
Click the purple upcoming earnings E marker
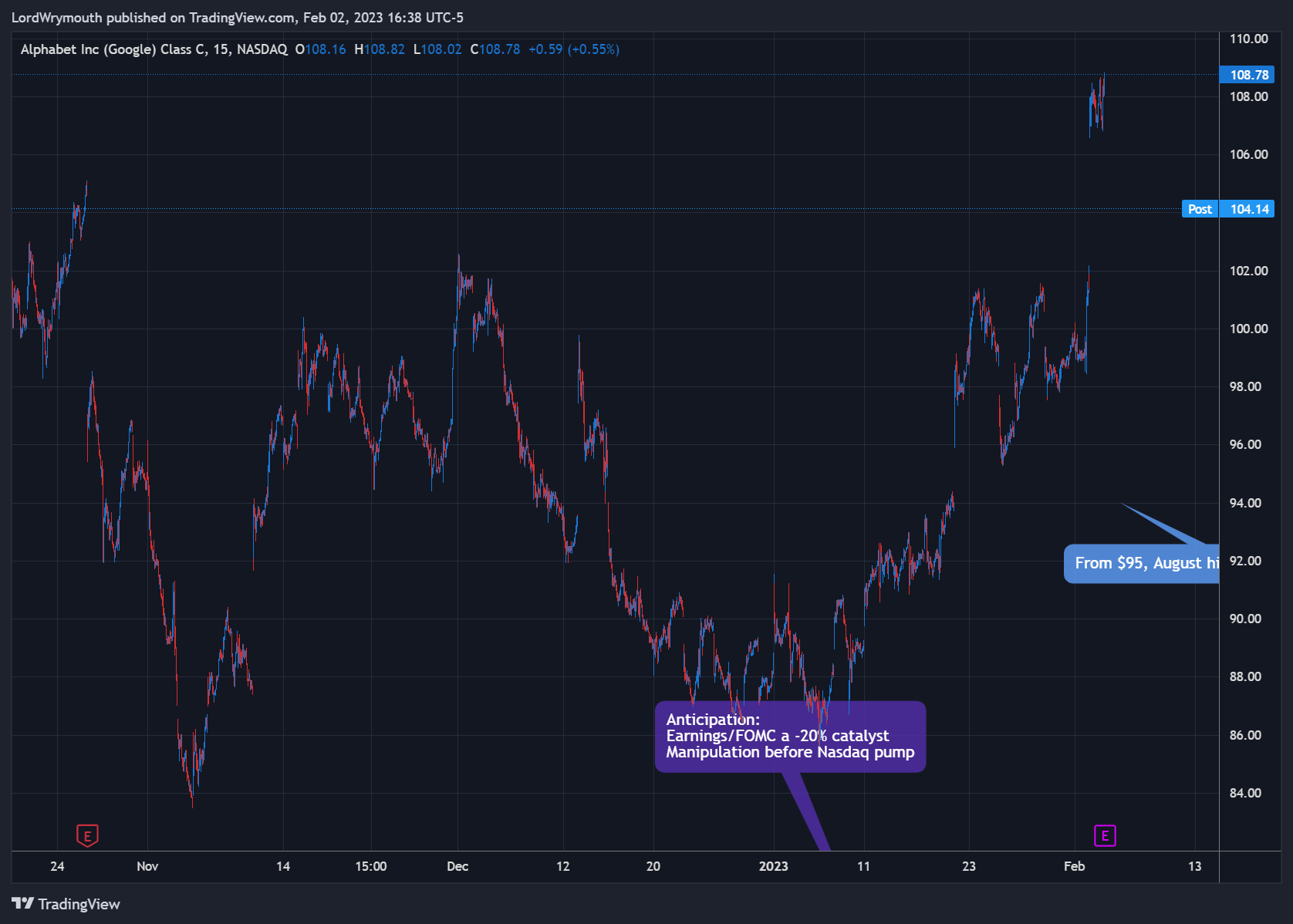pyautogui.click(x=1105, y=835)
